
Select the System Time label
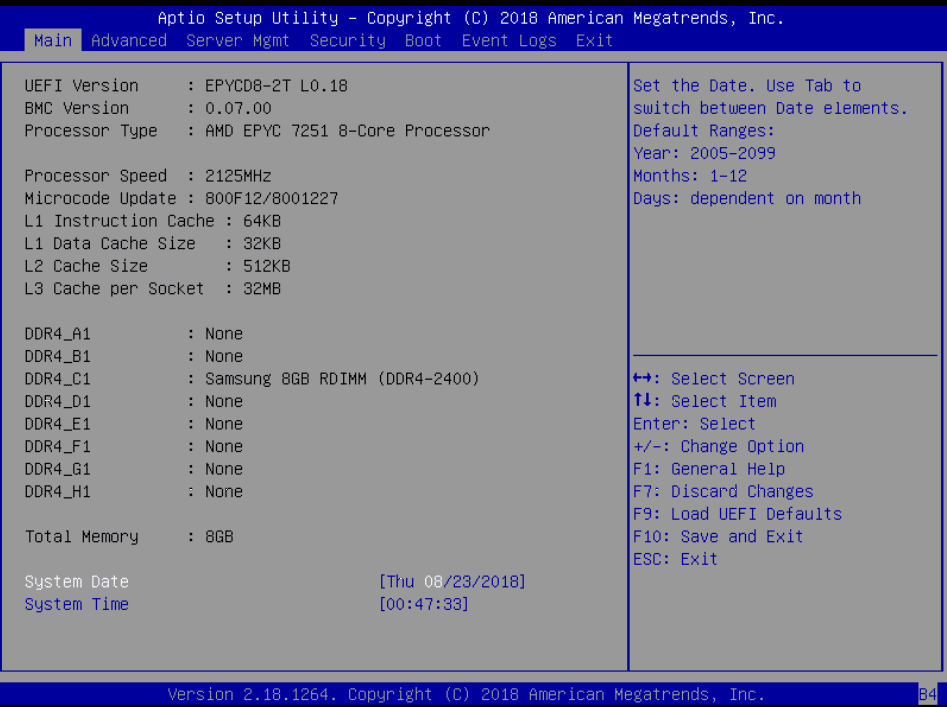tap(77, 604)
